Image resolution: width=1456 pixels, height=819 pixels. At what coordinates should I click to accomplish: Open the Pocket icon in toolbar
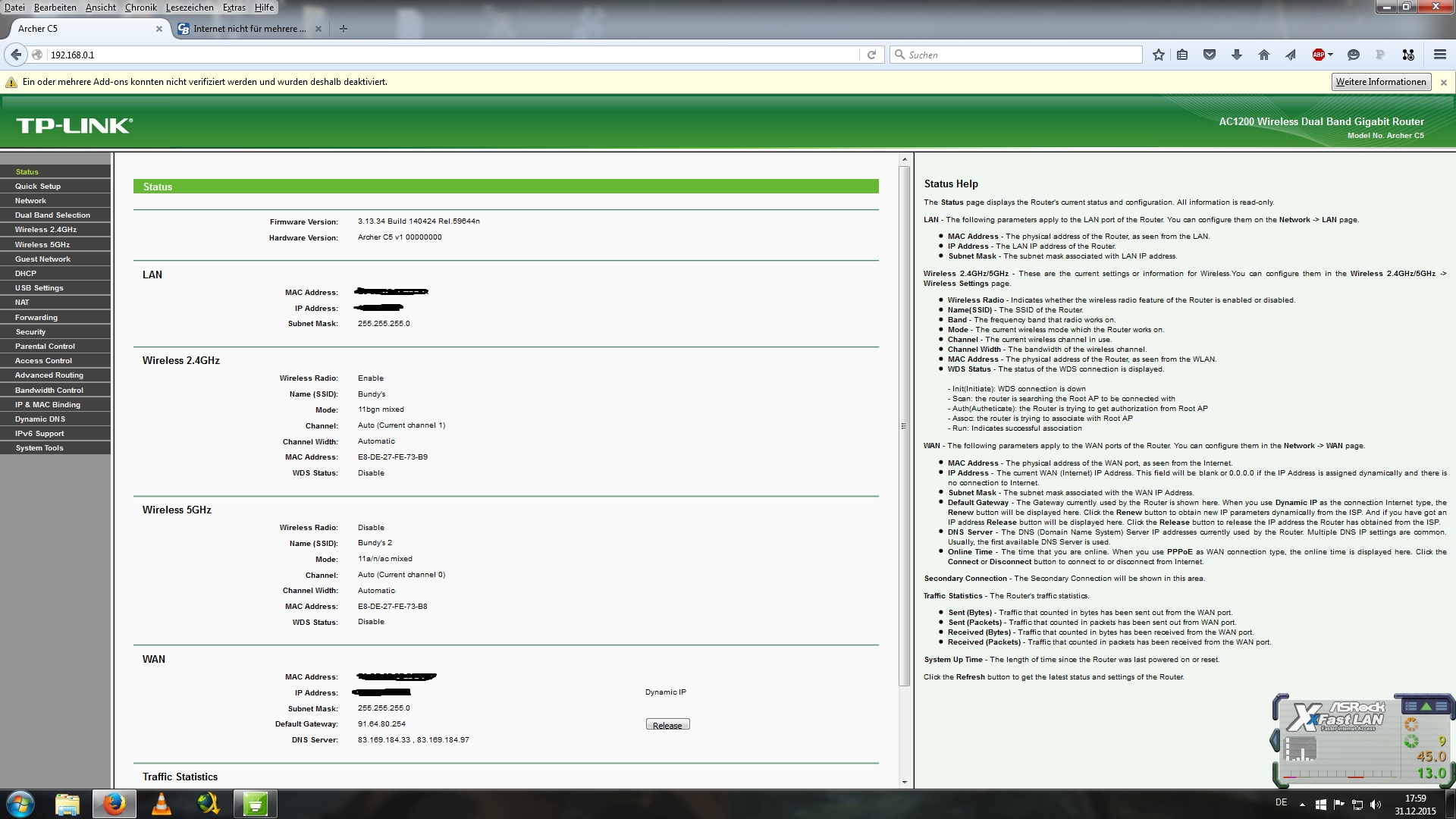pos(1210,55)
